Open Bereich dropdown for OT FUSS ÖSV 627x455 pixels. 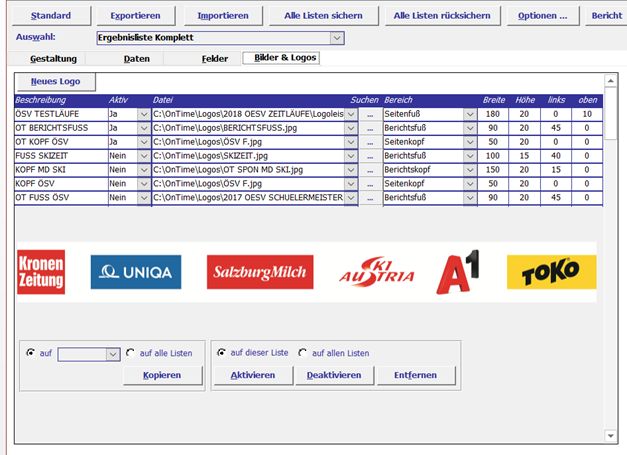click(x=470, y=198)
